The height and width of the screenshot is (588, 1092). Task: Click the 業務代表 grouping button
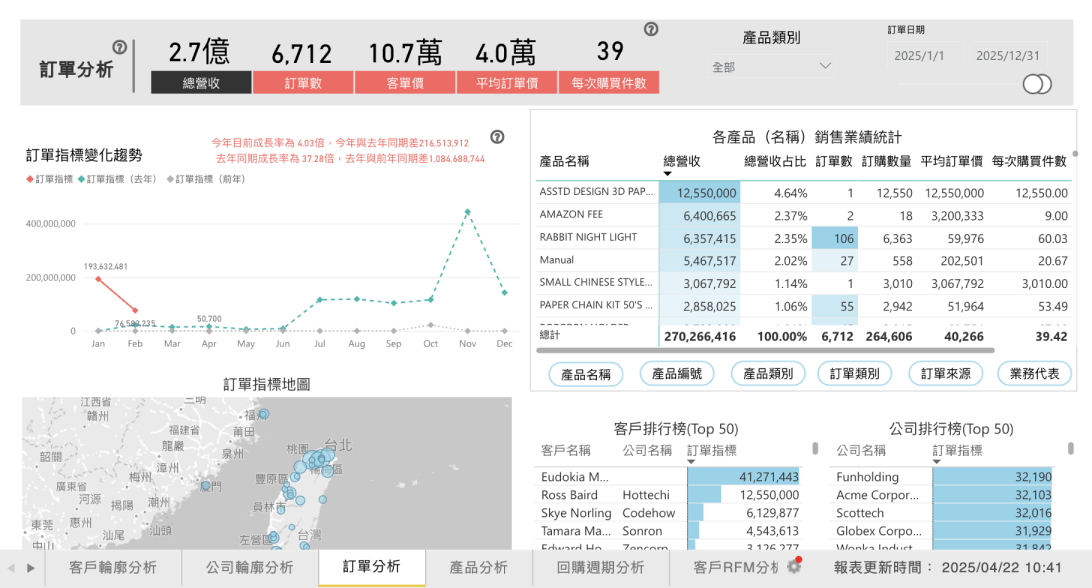click(x=1034, y=373)
